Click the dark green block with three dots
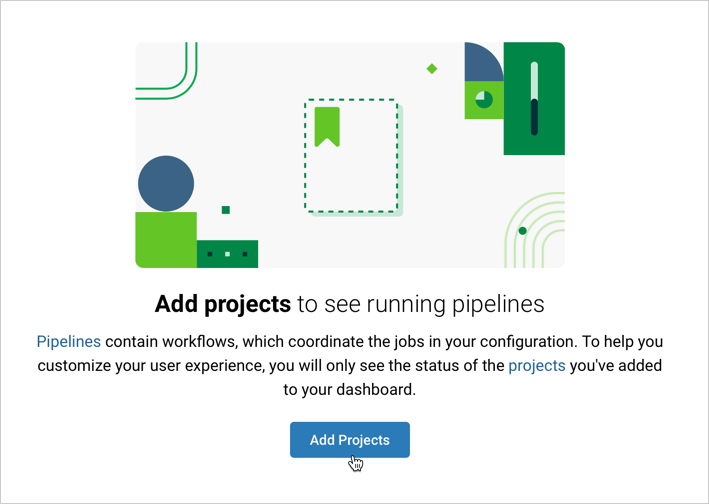 pos(228,254)
